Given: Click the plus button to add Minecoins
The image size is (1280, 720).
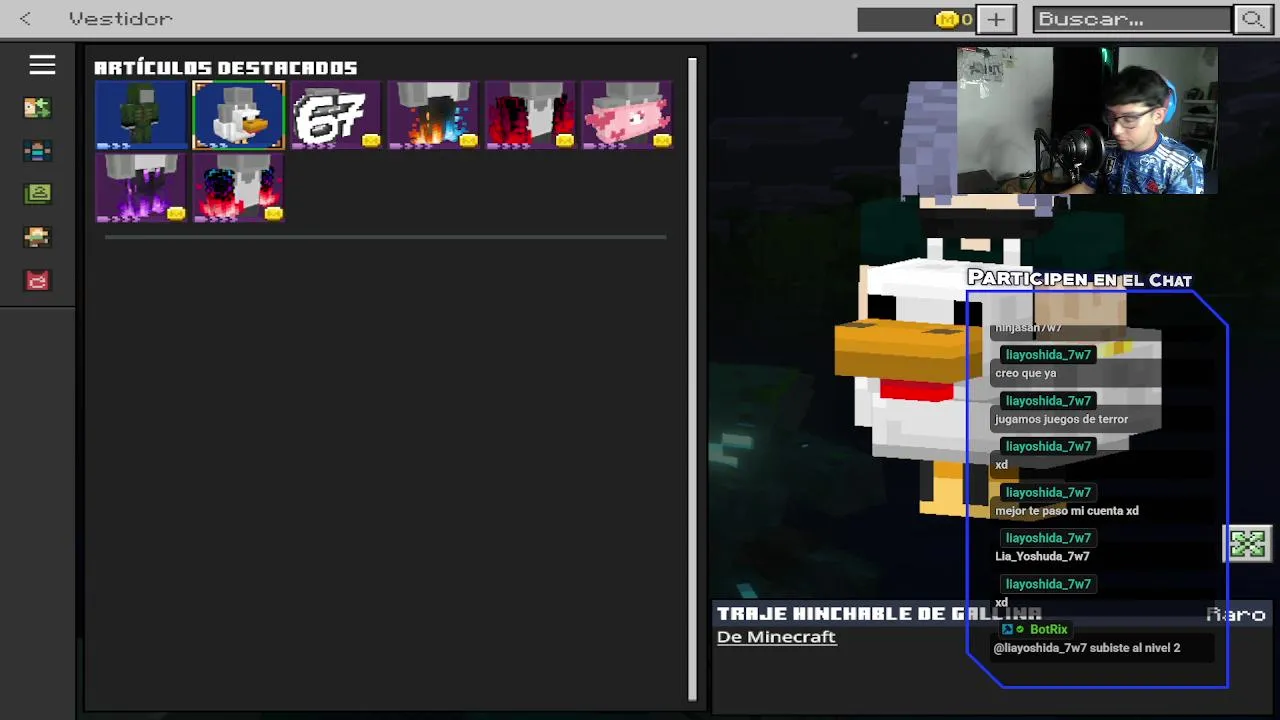Looking at the screenshot, I should click(x=996, y=19).
